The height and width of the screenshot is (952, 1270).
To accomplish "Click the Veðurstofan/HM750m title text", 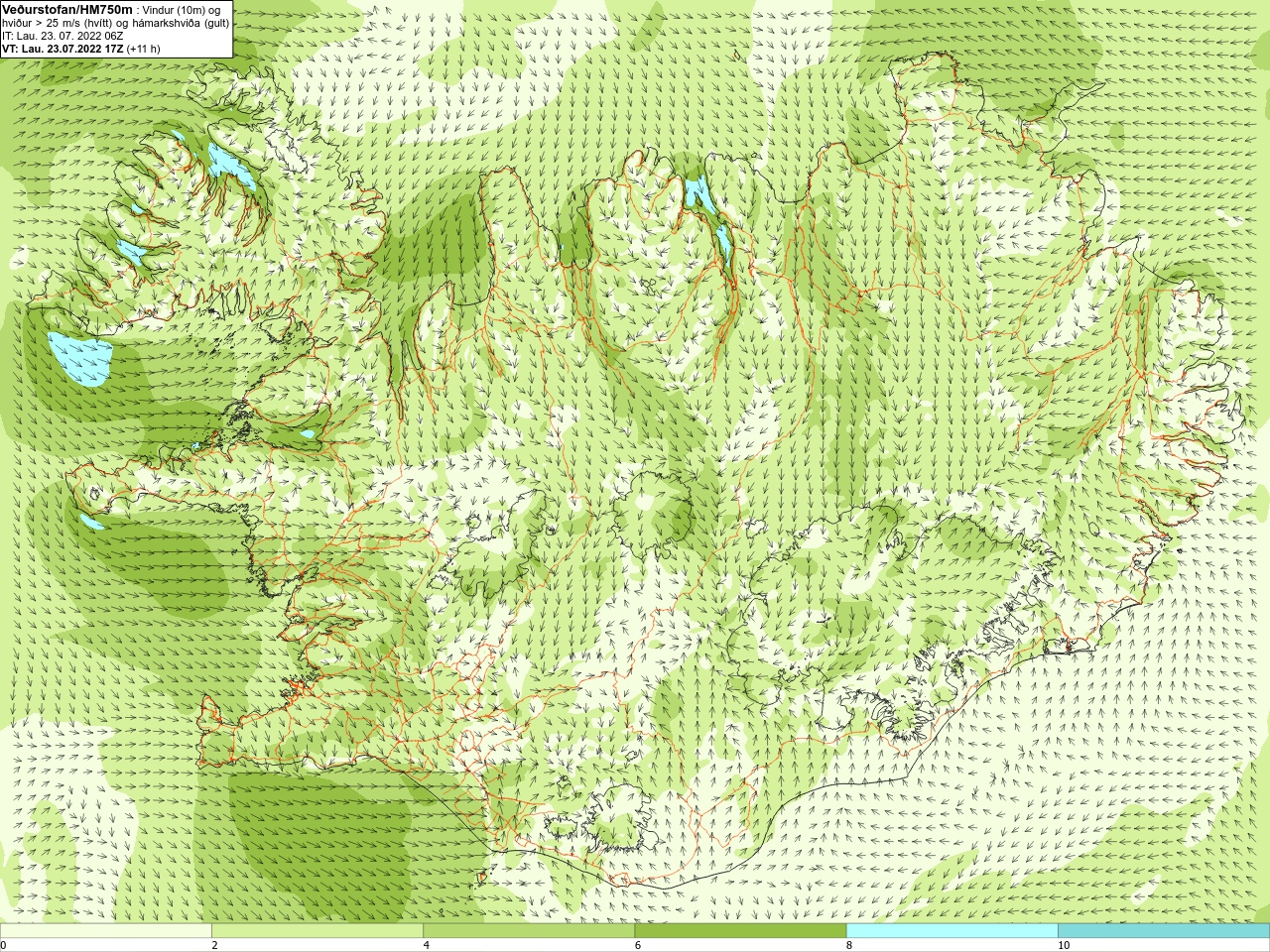I will [x=66, y=9].
